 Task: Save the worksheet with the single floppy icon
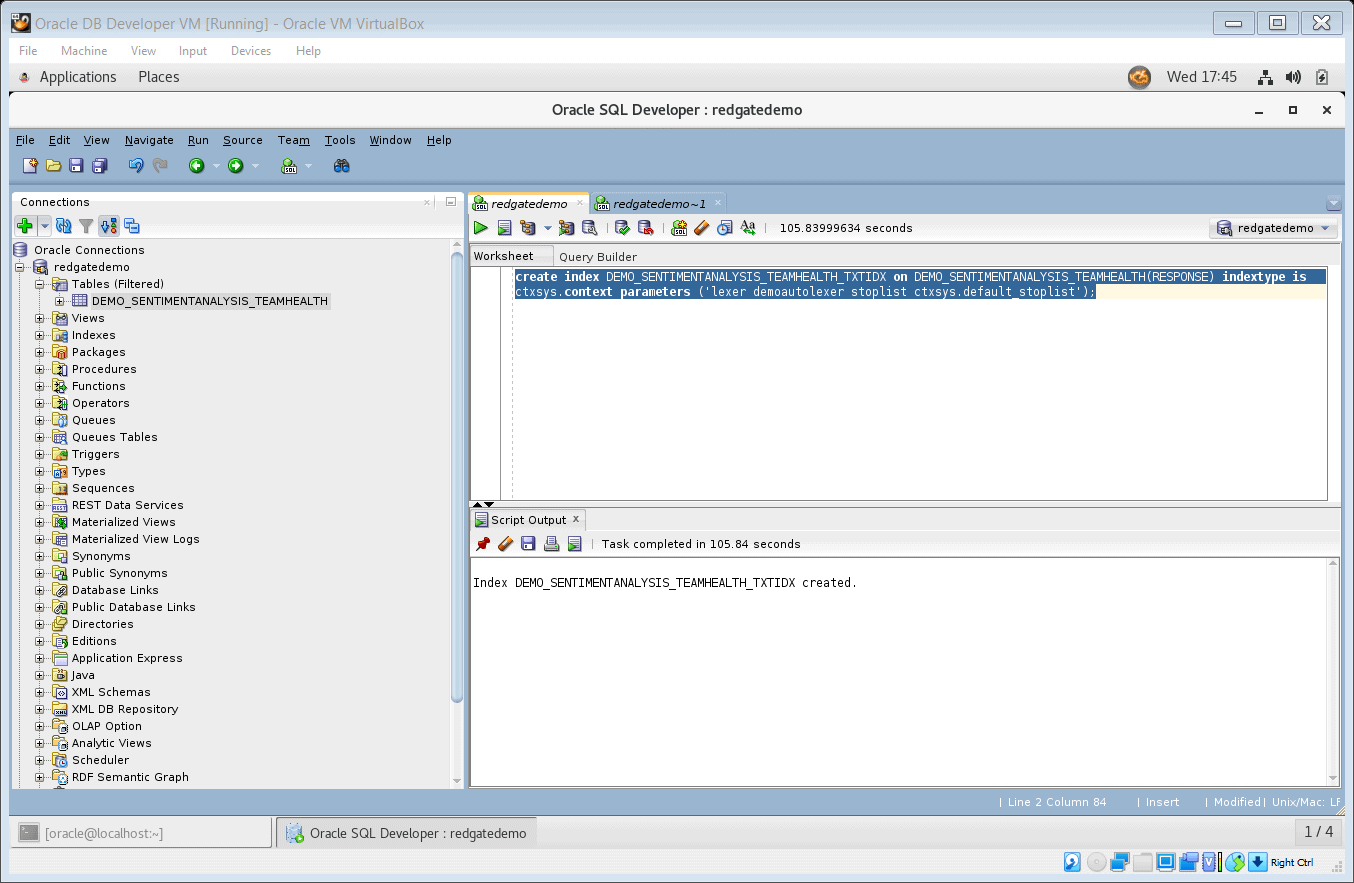click(x=77, y=166)
